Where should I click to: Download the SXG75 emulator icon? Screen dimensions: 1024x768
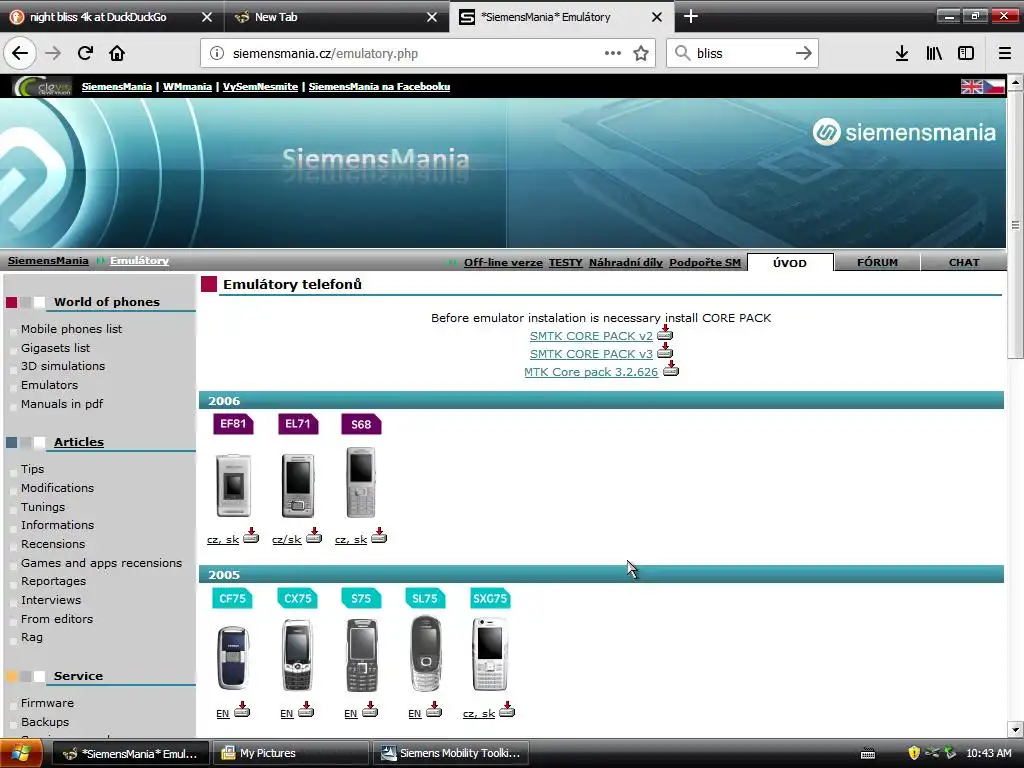coord(507,710)
